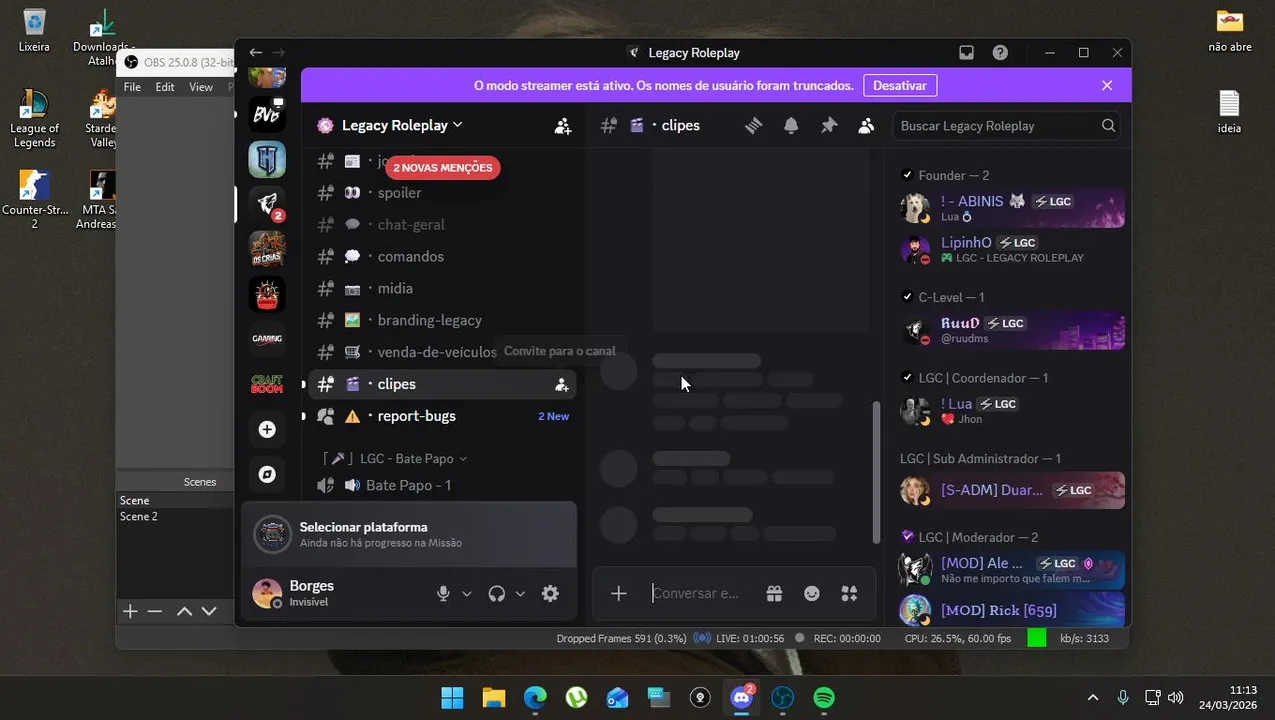Image resolution: width=1275 pixels, height=720 pixels.
Task: Click the add a server plus button
Action: [x=267, y=429]
